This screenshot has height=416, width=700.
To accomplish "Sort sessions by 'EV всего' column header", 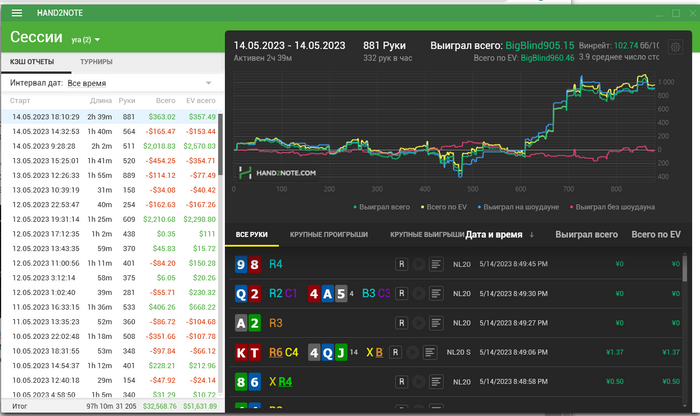I will 201,101.
